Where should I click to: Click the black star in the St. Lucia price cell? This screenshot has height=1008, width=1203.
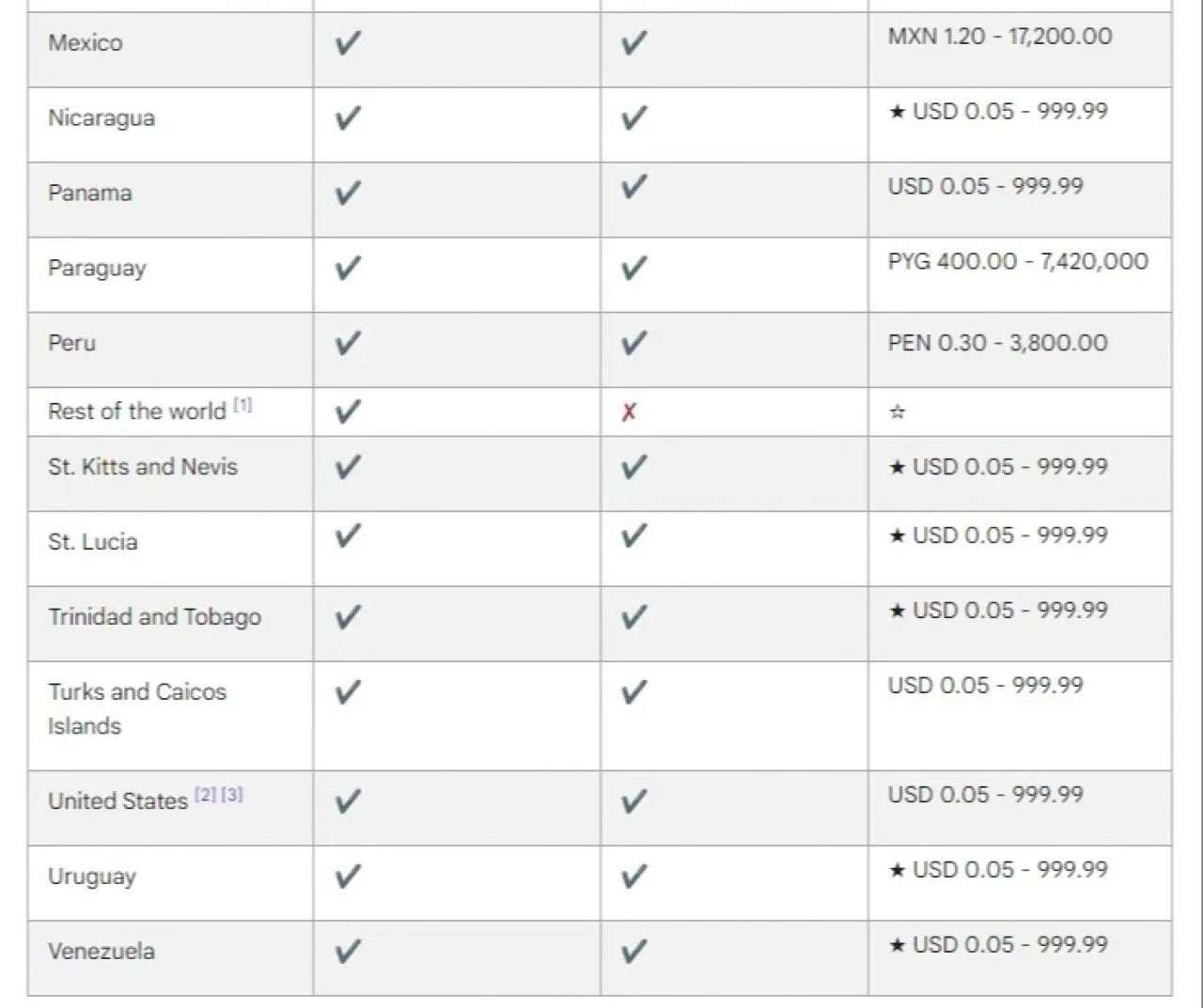(x=898, y=535)
